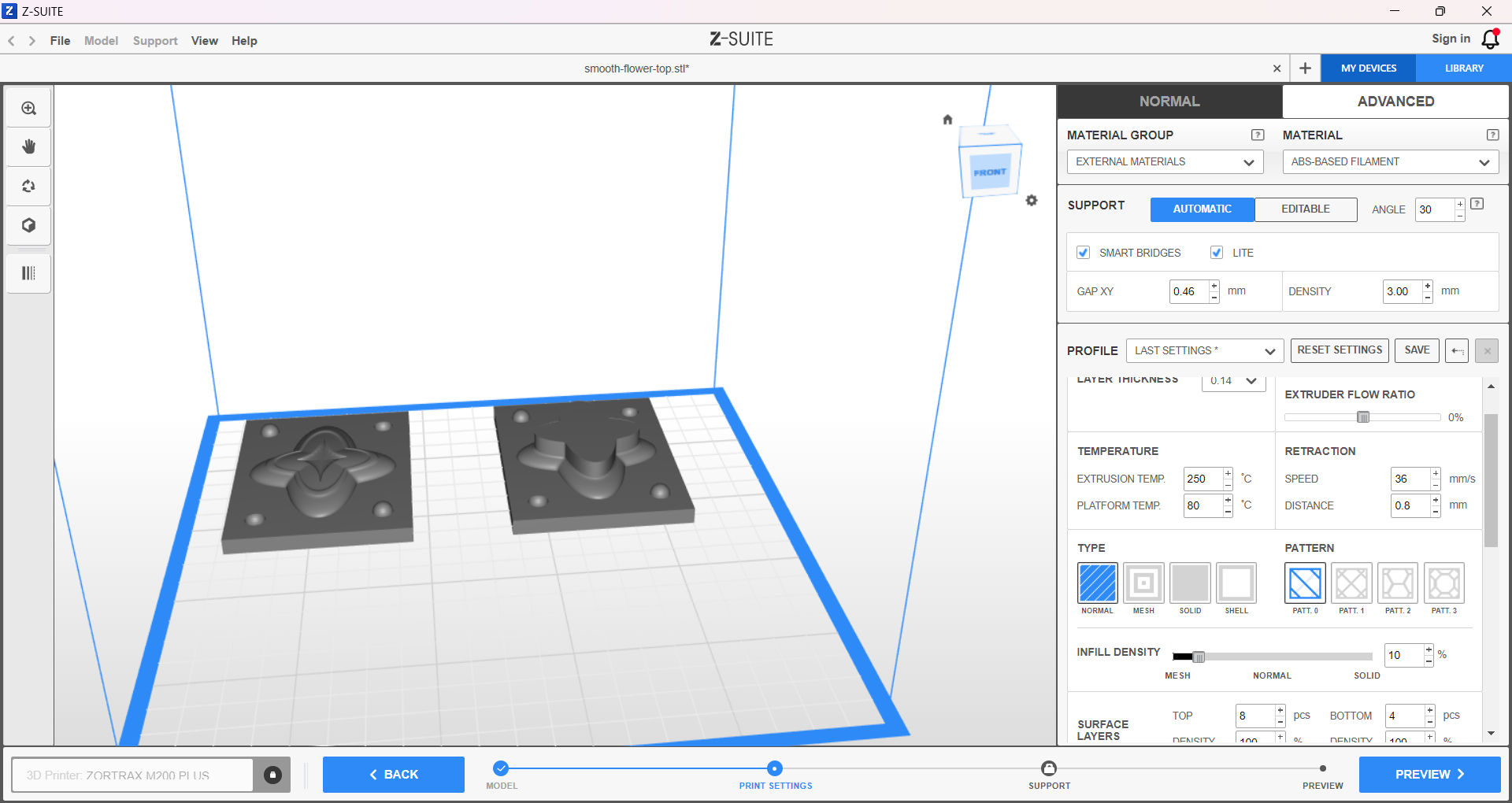Select SHELL infill type
Viewport: 1512px width, 803px height.
point(1236,583)
